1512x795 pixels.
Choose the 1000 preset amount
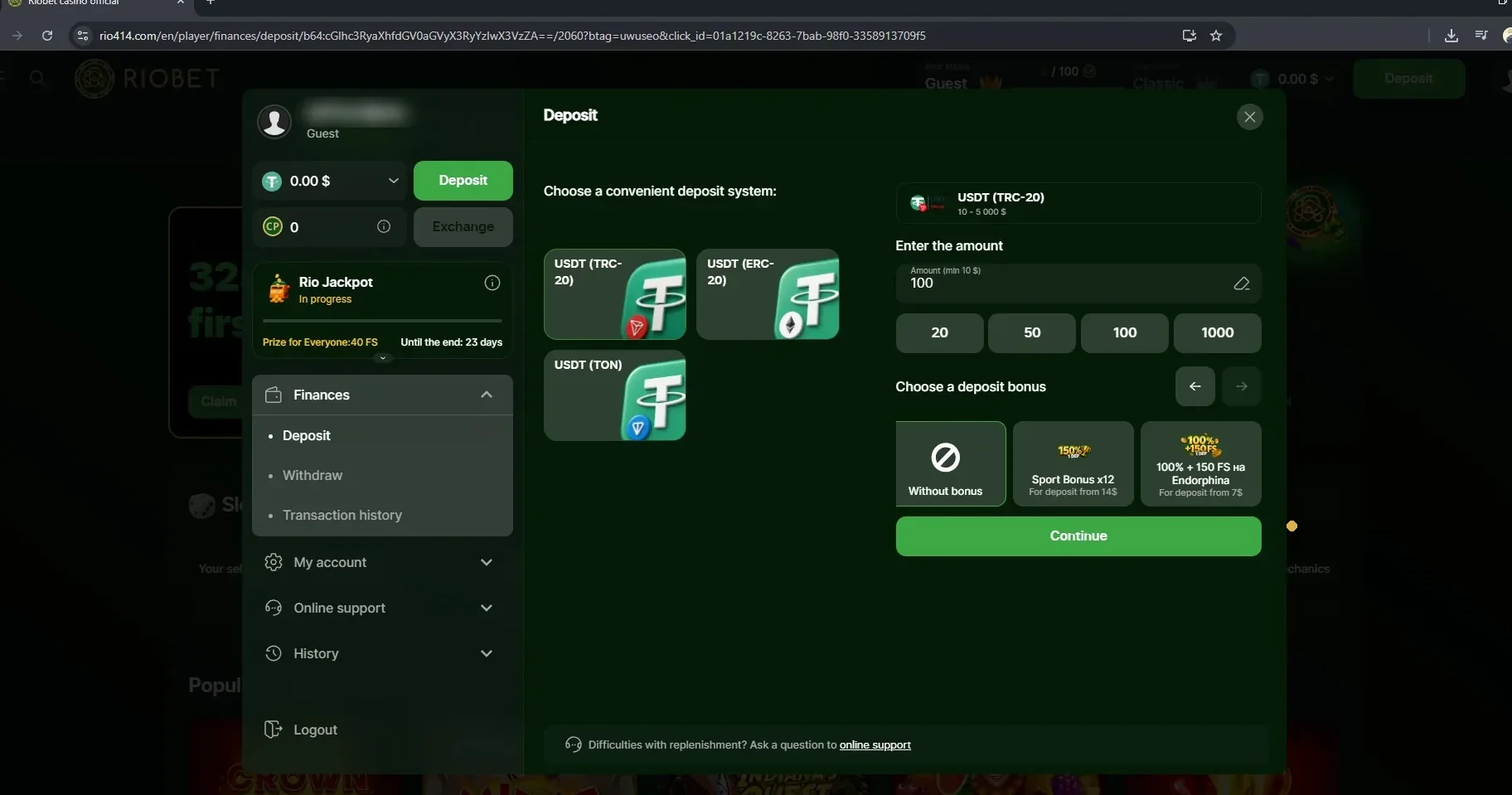(x=1217, y=332)
